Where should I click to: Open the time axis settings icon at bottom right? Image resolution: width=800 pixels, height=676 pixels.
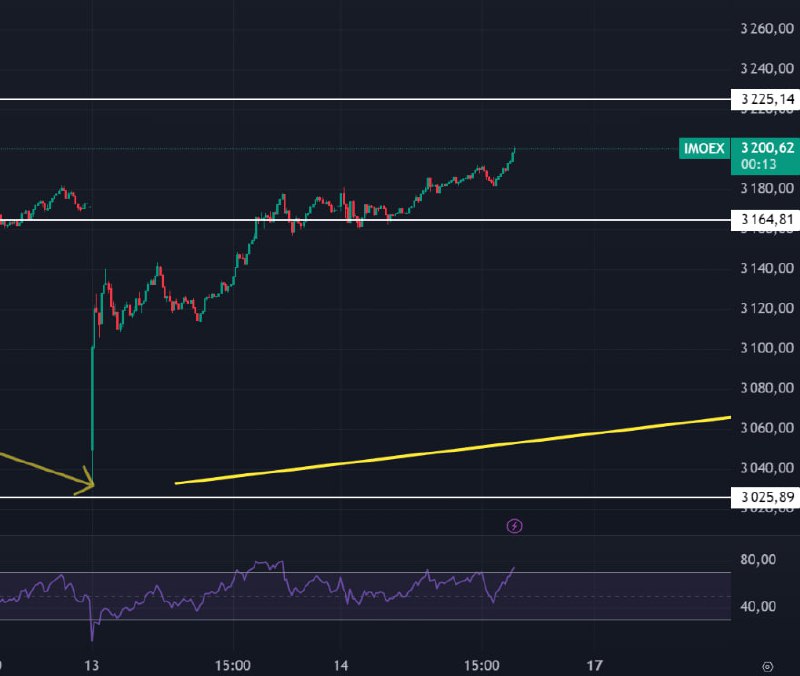[767, 666]
